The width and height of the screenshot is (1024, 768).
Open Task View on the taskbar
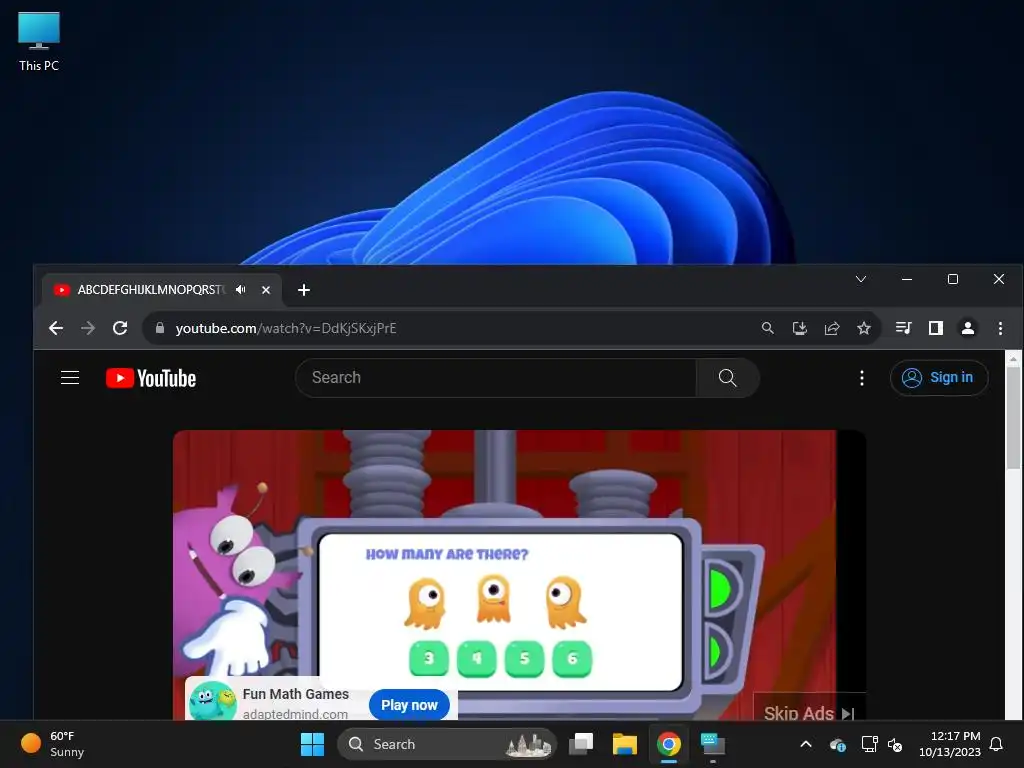click(x=581, y=744)
